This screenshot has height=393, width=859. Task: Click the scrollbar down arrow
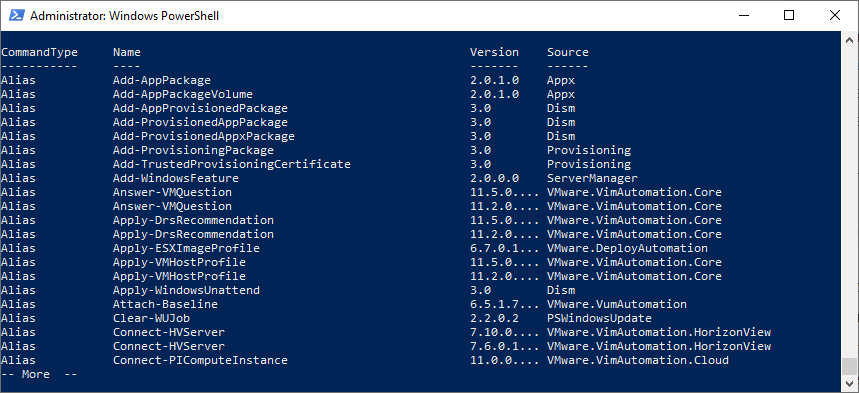[x=849, y=383]
